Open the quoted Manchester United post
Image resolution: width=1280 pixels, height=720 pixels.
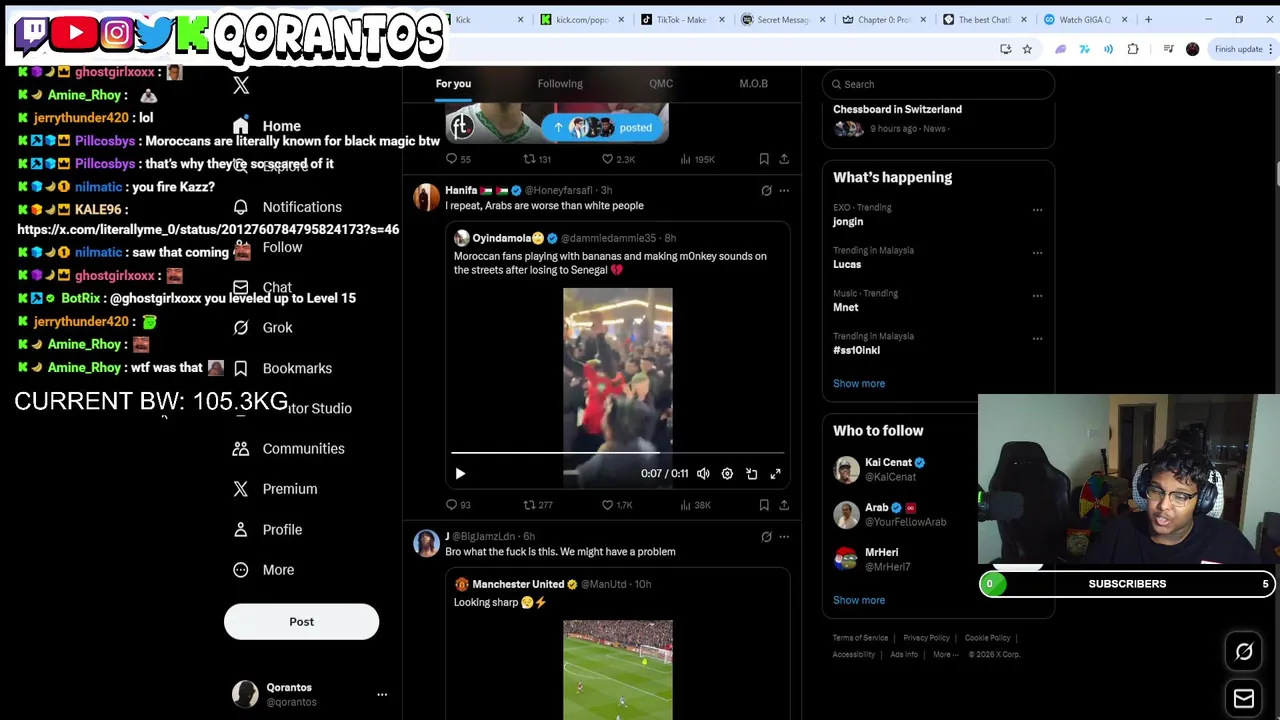pyautogui.click(x=618, y=645)
